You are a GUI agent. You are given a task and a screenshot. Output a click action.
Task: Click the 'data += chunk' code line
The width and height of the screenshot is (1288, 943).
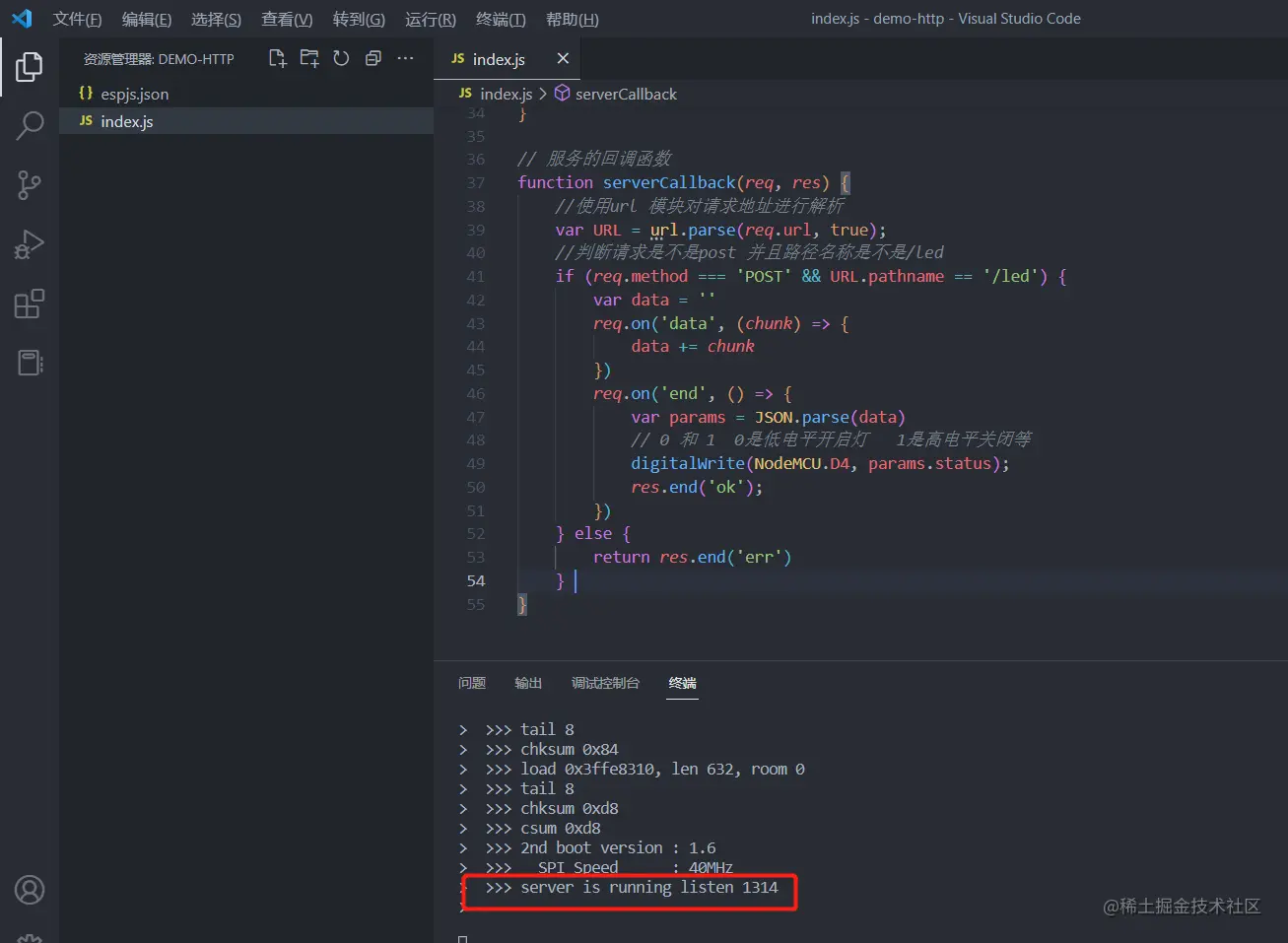(693, 346)
